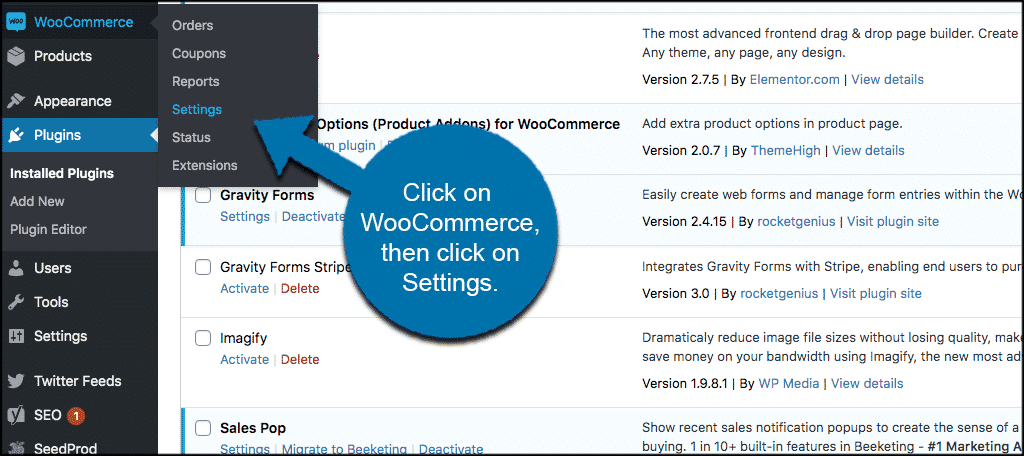Go to Installed Plugins
The image size is (1024, 456).
[x=62, y=174]
